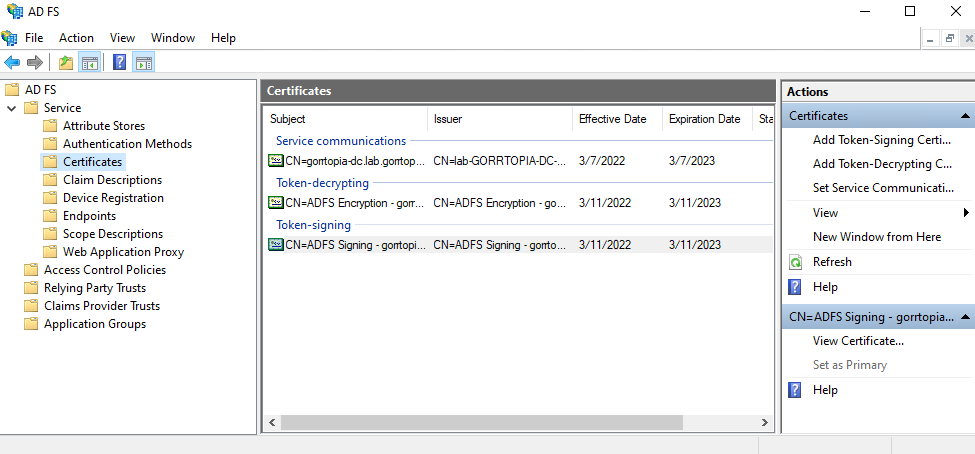
Task: Click the AD FS root folder icon
Action: [x=12, y=90]
